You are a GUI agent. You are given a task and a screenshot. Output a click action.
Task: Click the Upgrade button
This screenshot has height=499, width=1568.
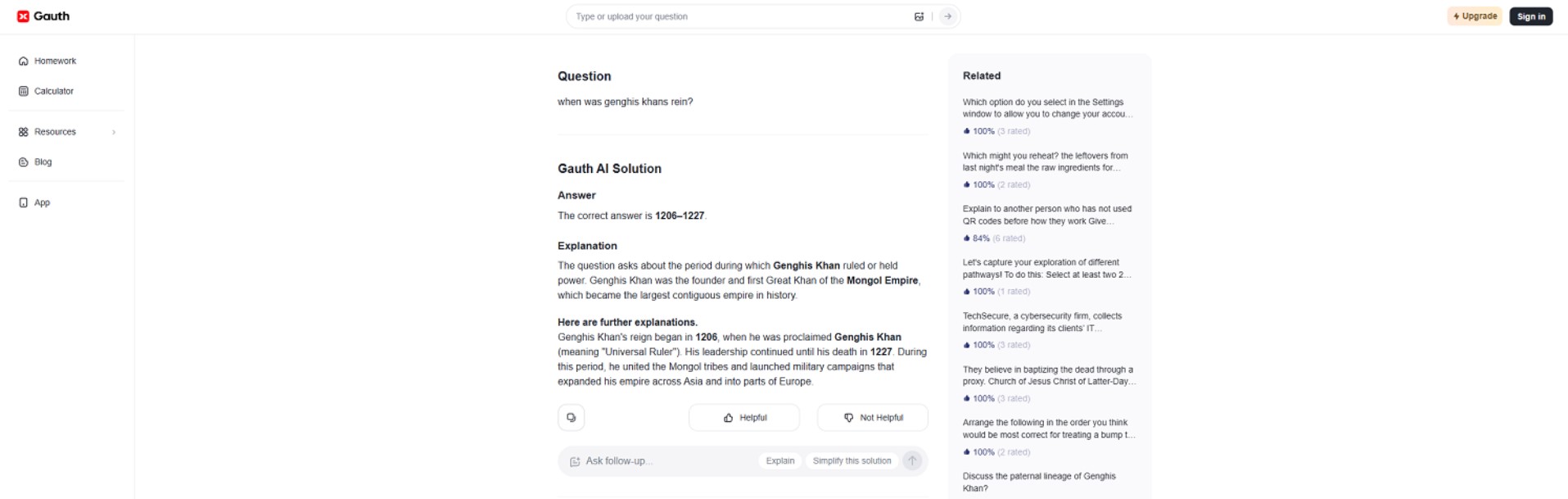[1475, 16]
